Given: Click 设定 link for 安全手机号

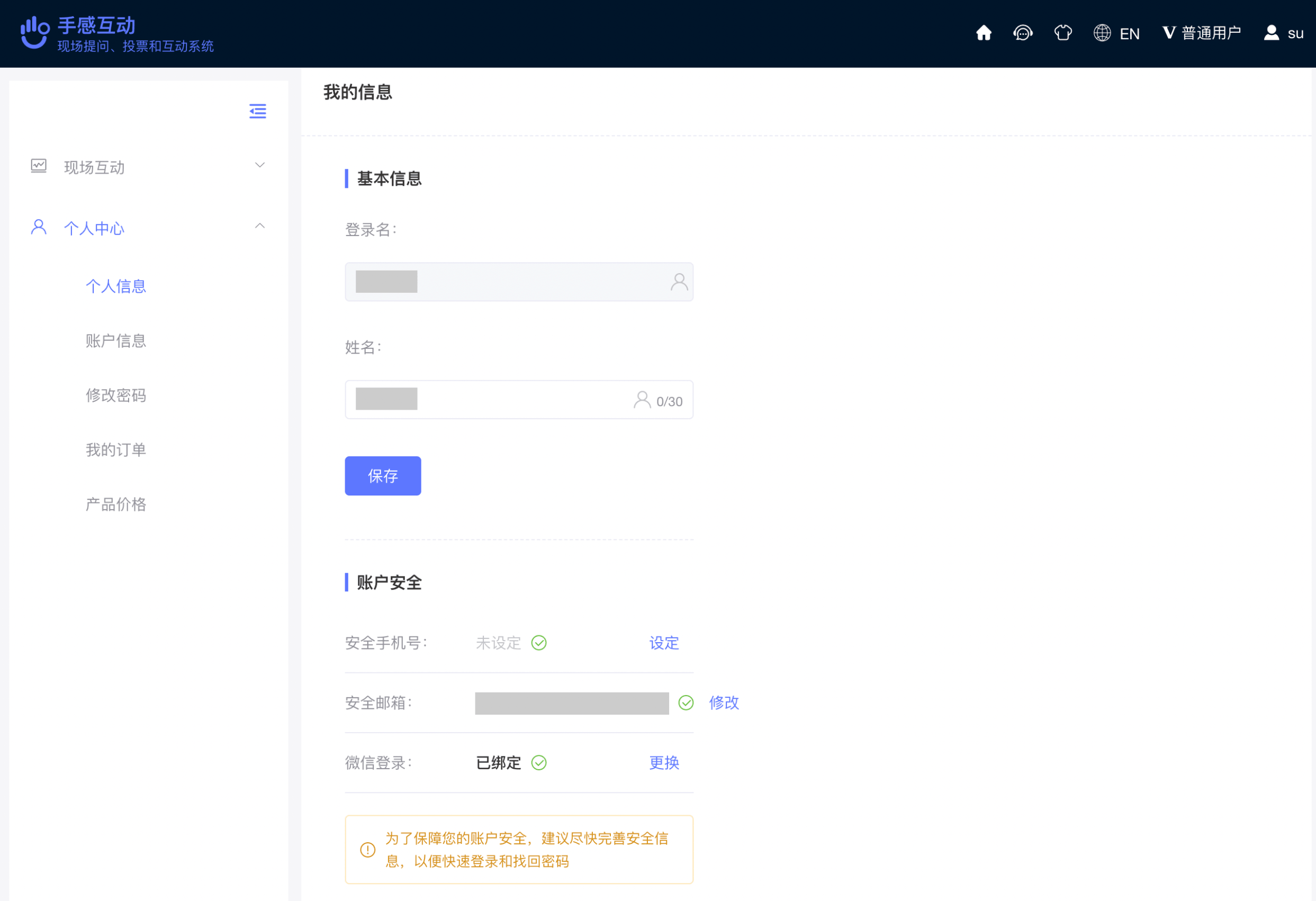Looking at the screenshot, I should click(x=664, y=643).
